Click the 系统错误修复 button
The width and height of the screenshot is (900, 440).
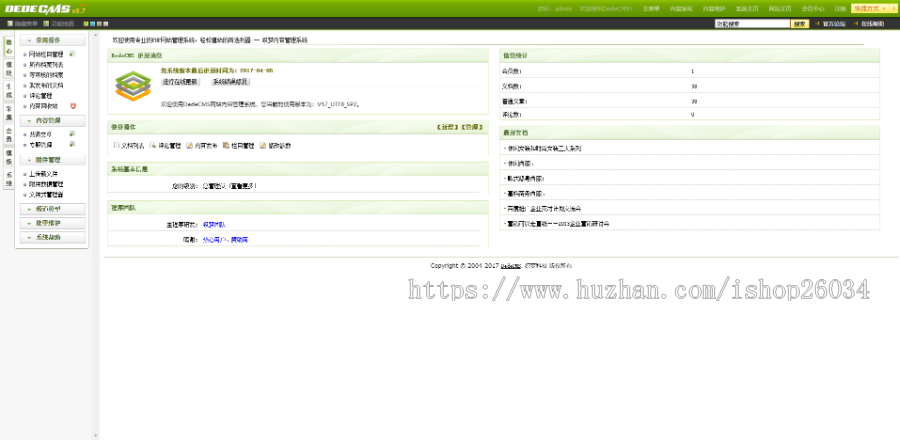[230, 82]
